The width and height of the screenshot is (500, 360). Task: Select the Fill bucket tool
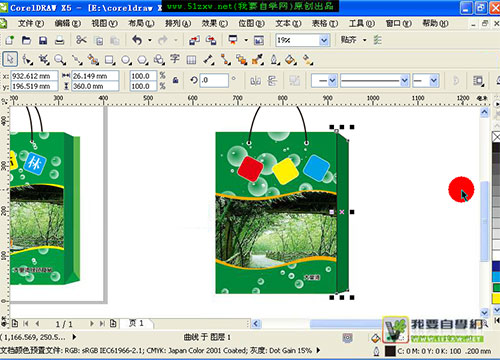(x=291, y=60)
